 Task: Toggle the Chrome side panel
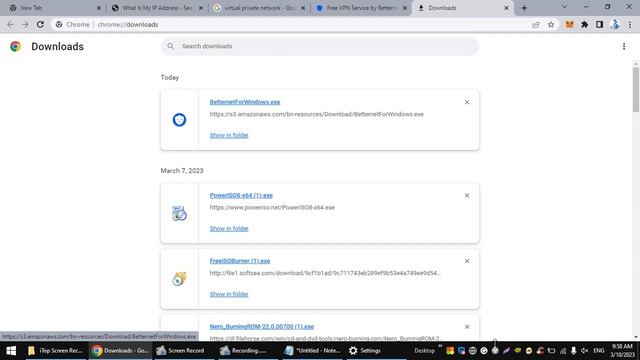pos(599,24)
